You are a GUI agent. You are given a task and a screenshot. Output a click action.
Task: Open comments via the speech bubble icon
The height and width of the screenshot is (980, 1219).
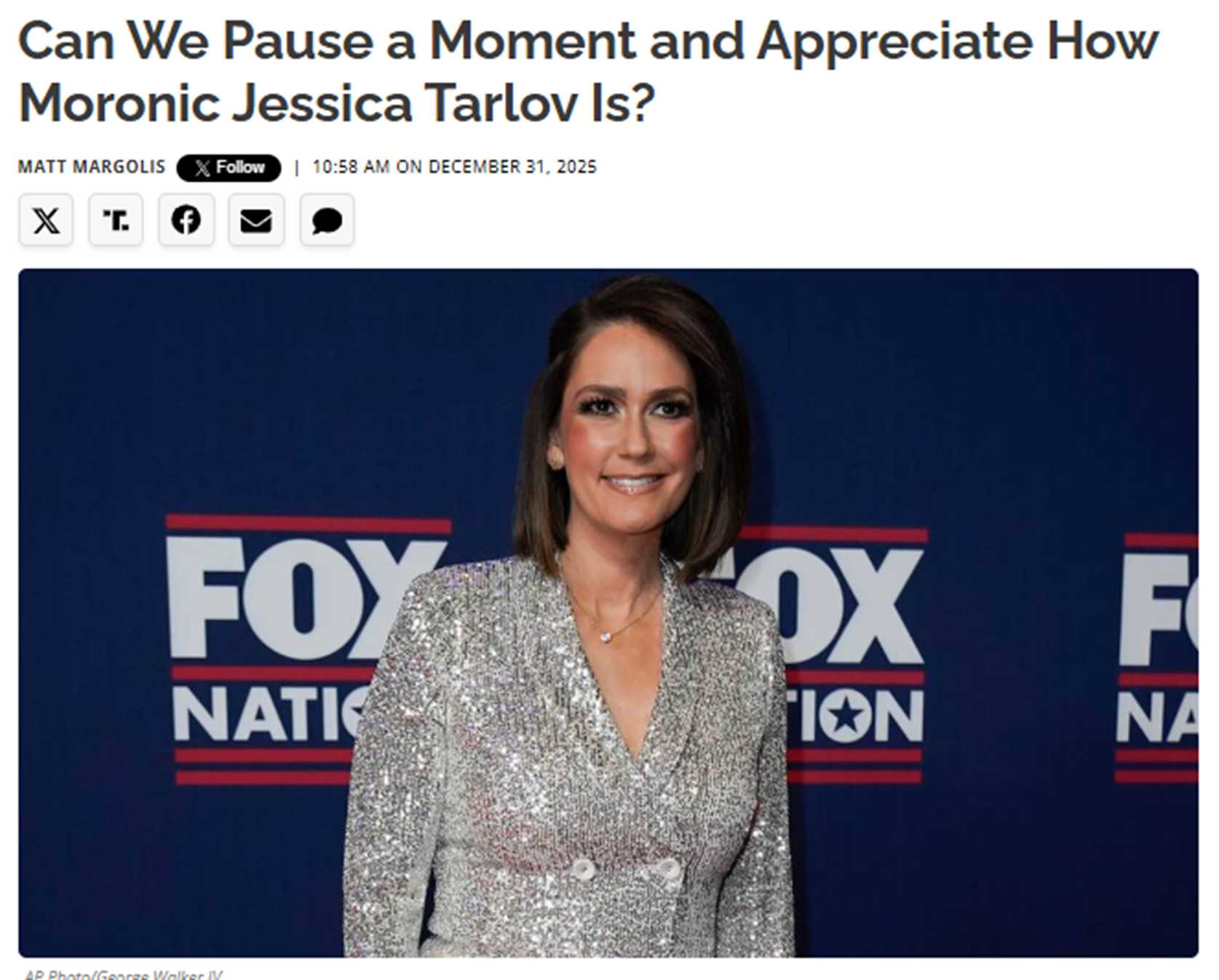tap(327, 220)
